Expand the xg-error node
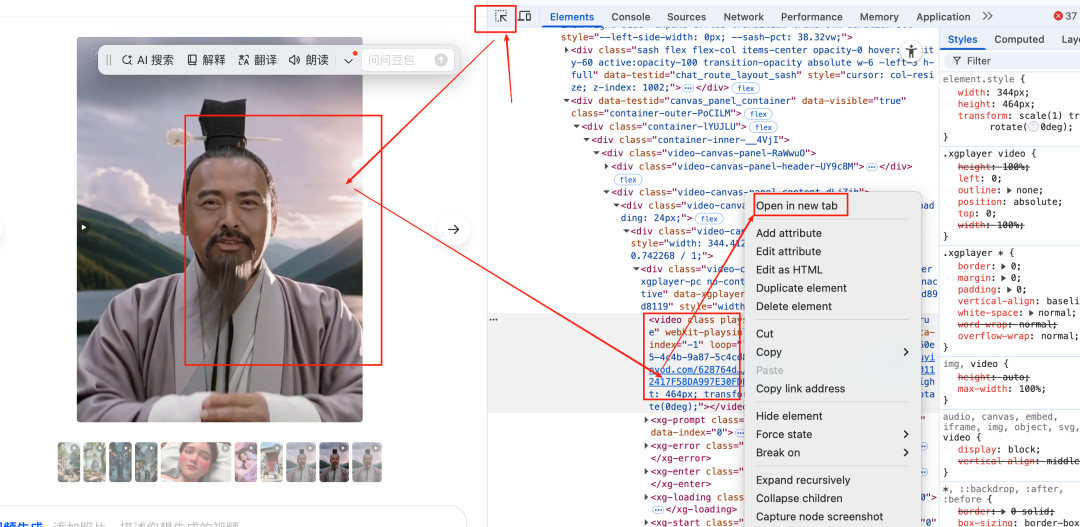 (x=646, y=446)
